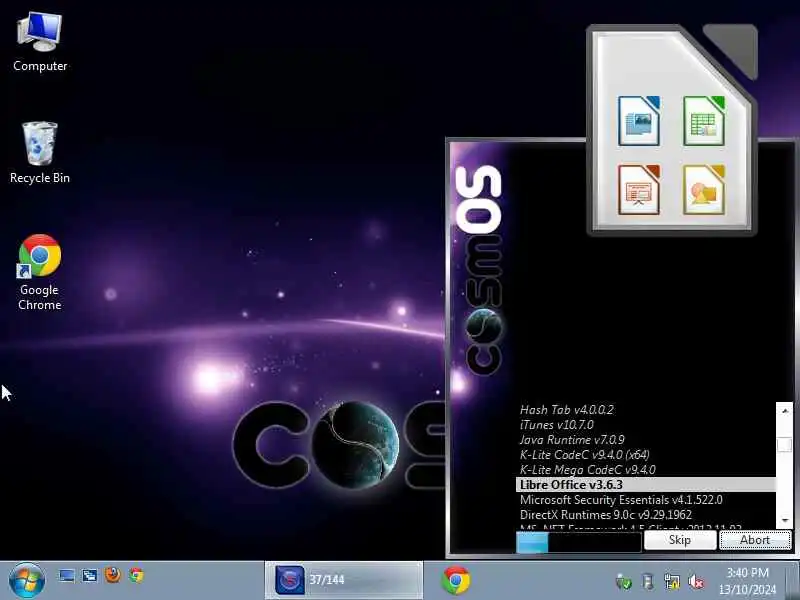Click the muted volume tray icon

coord(696,582)
